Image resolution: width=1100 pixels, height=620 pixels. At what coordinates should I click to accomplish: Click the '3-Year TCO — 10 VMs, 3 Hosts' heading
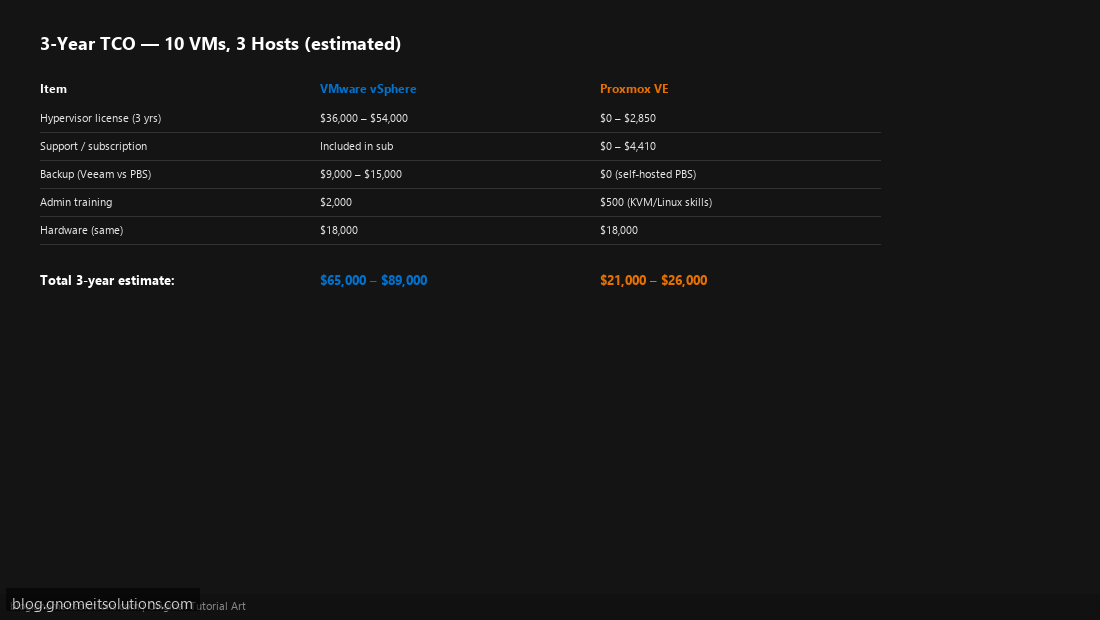click(220, 43)
